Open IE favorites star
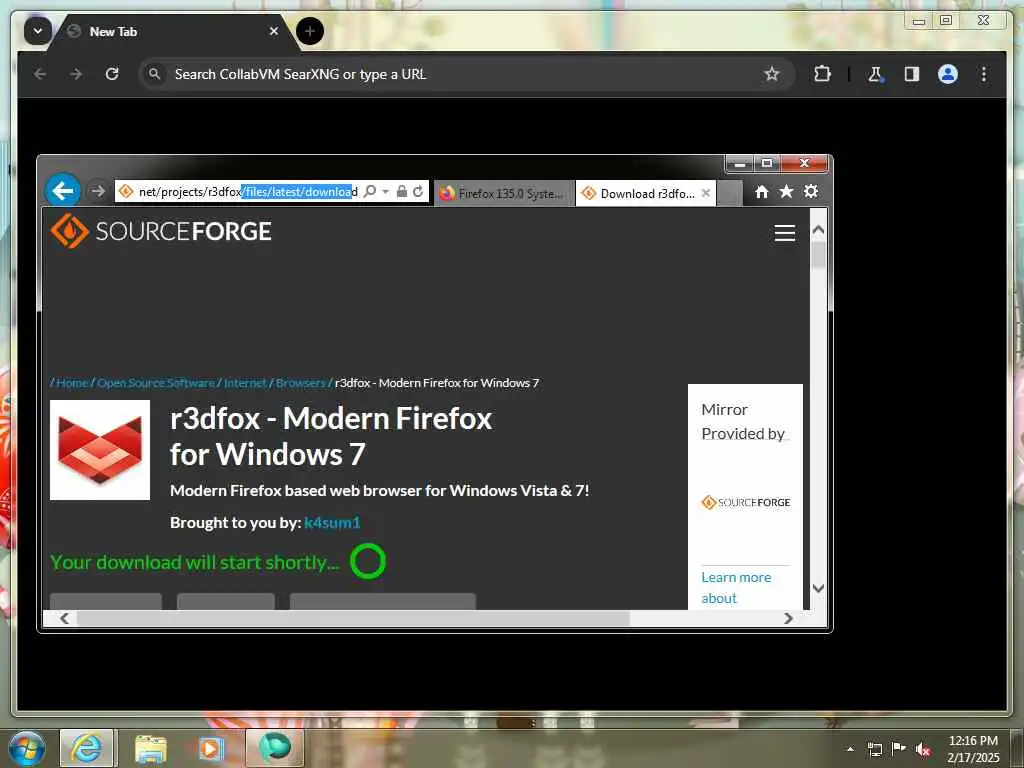Viewport: 1024px width, 768px height. tap(786, 191)
